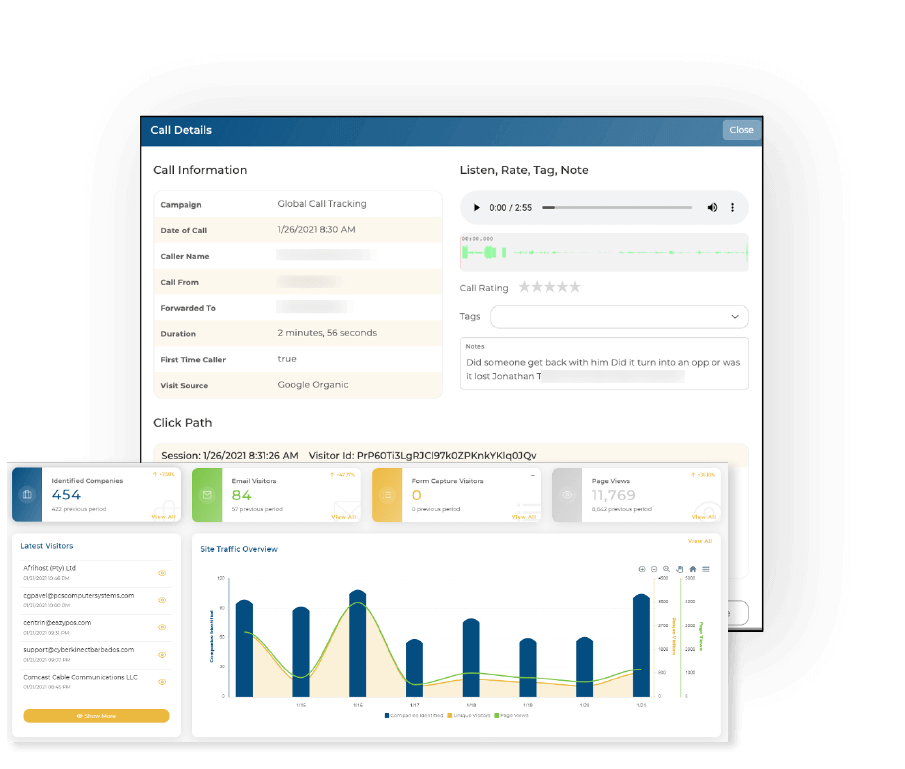Click Show More under Latest Visitors

click(96, 716)
